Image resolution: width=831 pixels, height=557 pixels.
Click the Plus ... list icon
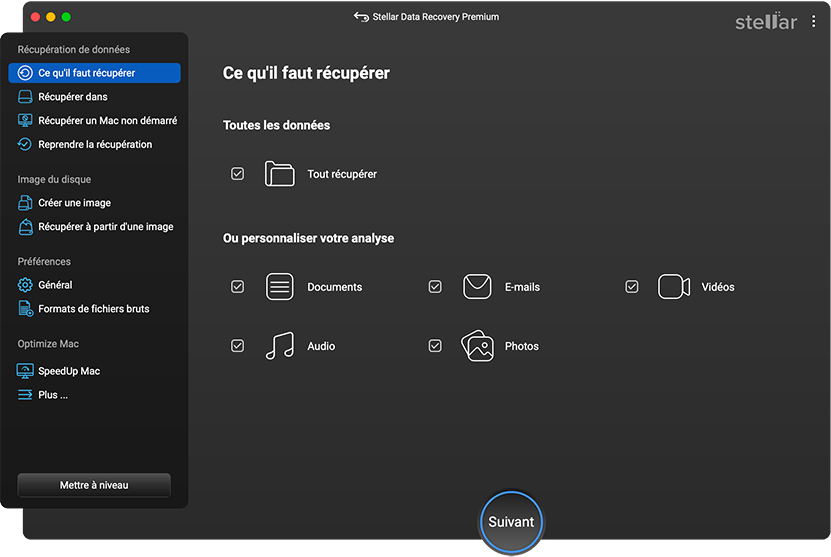[25, 395]
